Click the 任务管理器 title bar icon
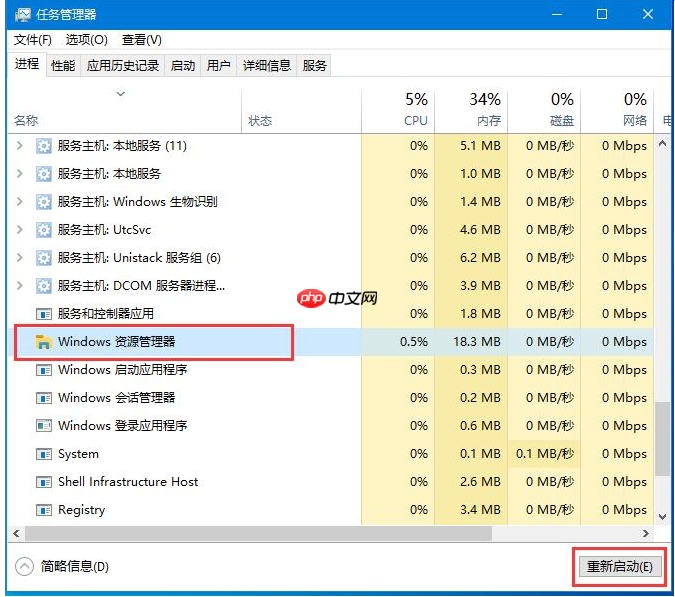The width and height of the screenshot is (675, 597). pyautogui.click(x=22, y=15)
